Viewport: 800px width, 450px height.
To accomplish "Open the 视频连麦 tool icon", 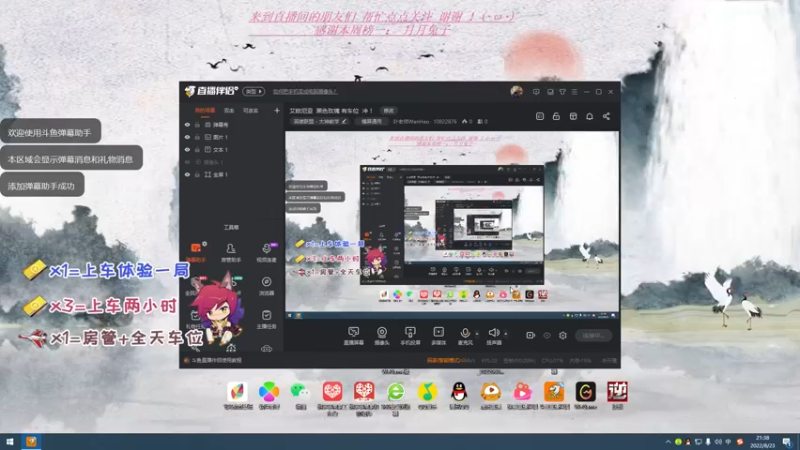I will 266,252.
